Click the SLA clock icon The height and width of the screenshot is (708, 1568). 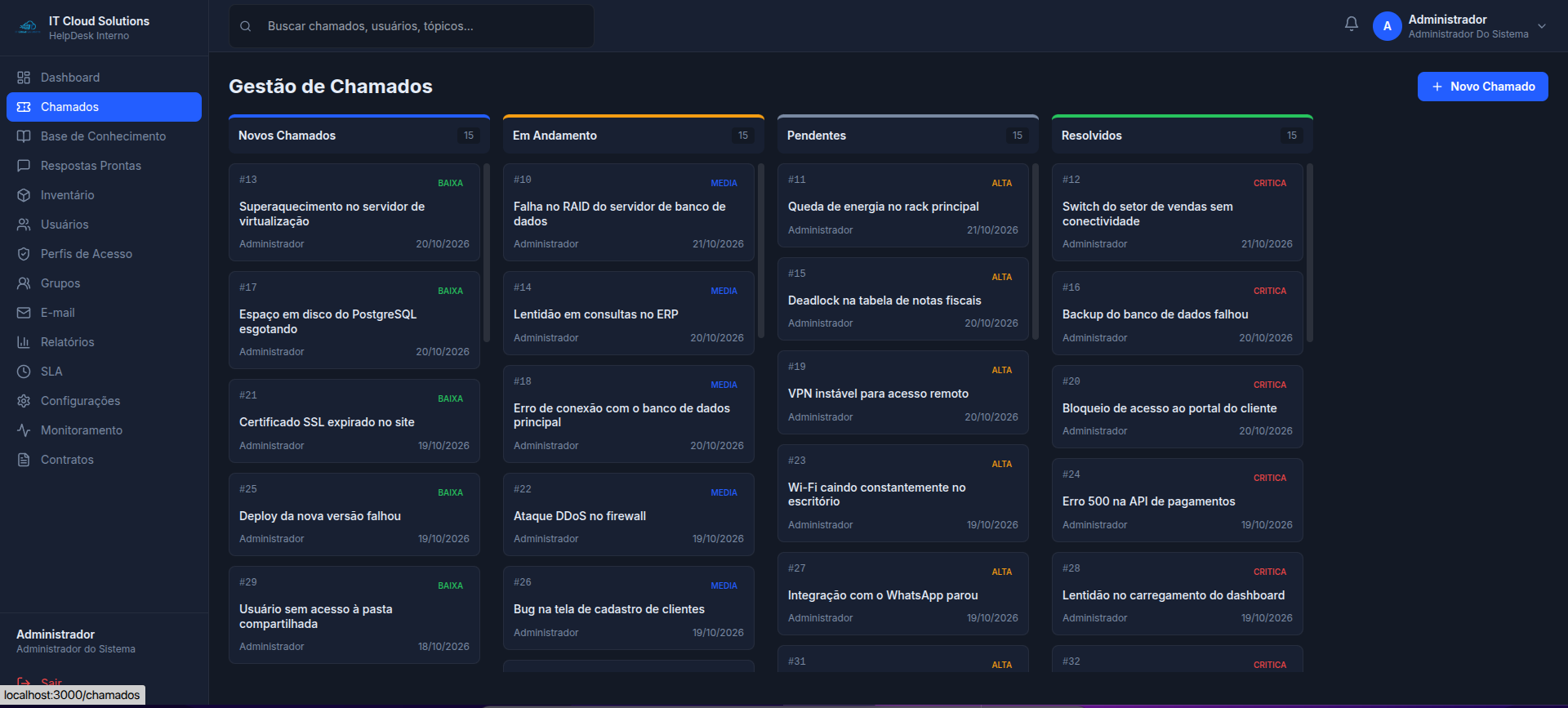24,372
